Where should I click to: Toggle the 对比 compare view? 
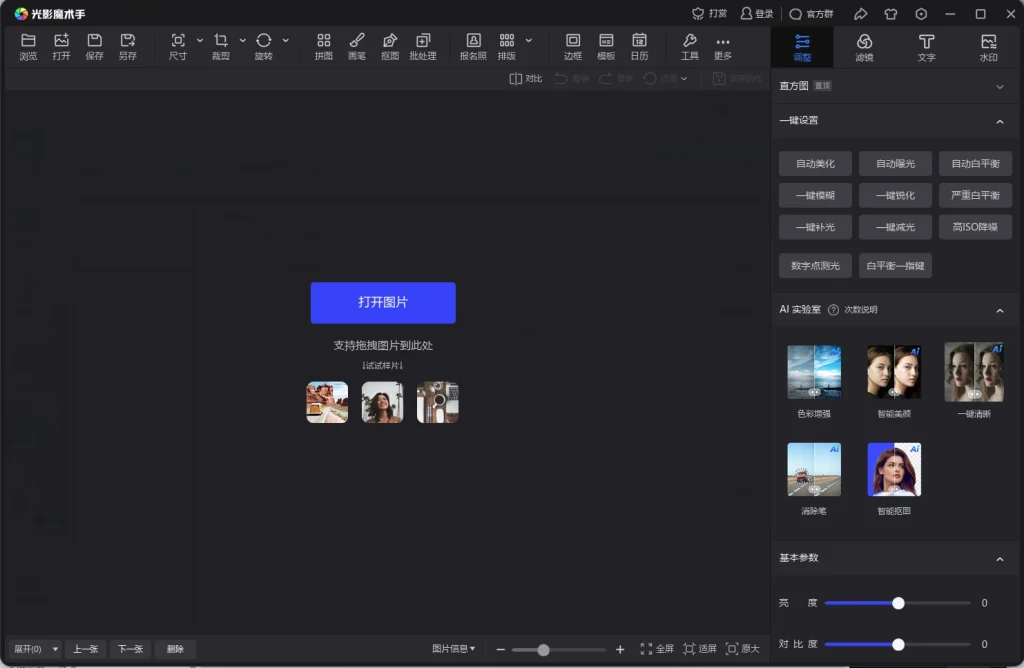click(x=524, y=78)
